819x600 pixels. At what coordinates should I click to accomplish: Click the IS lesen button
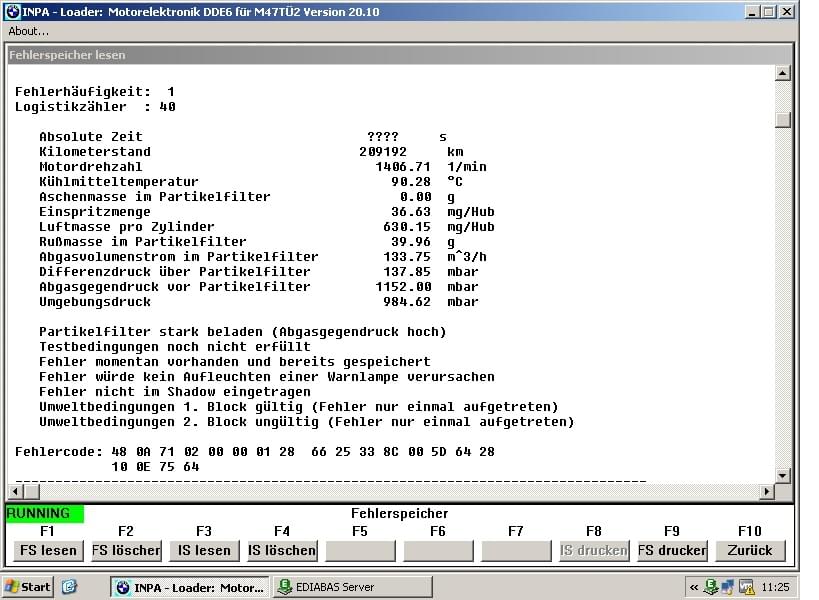pos(204,550)
